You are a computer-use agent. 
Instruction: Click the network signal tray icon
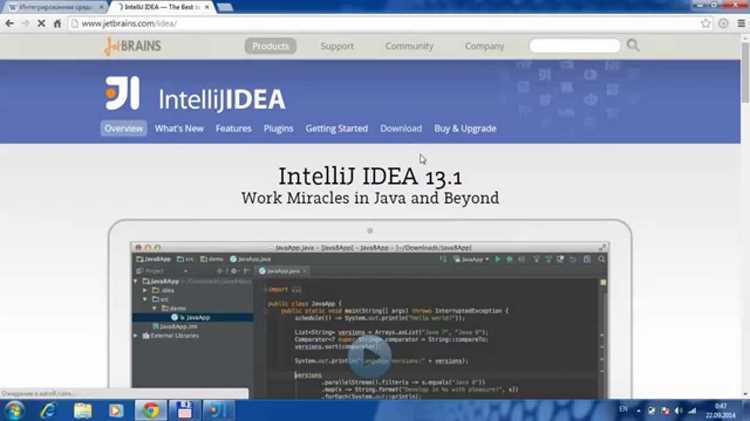tap(692, 410)
